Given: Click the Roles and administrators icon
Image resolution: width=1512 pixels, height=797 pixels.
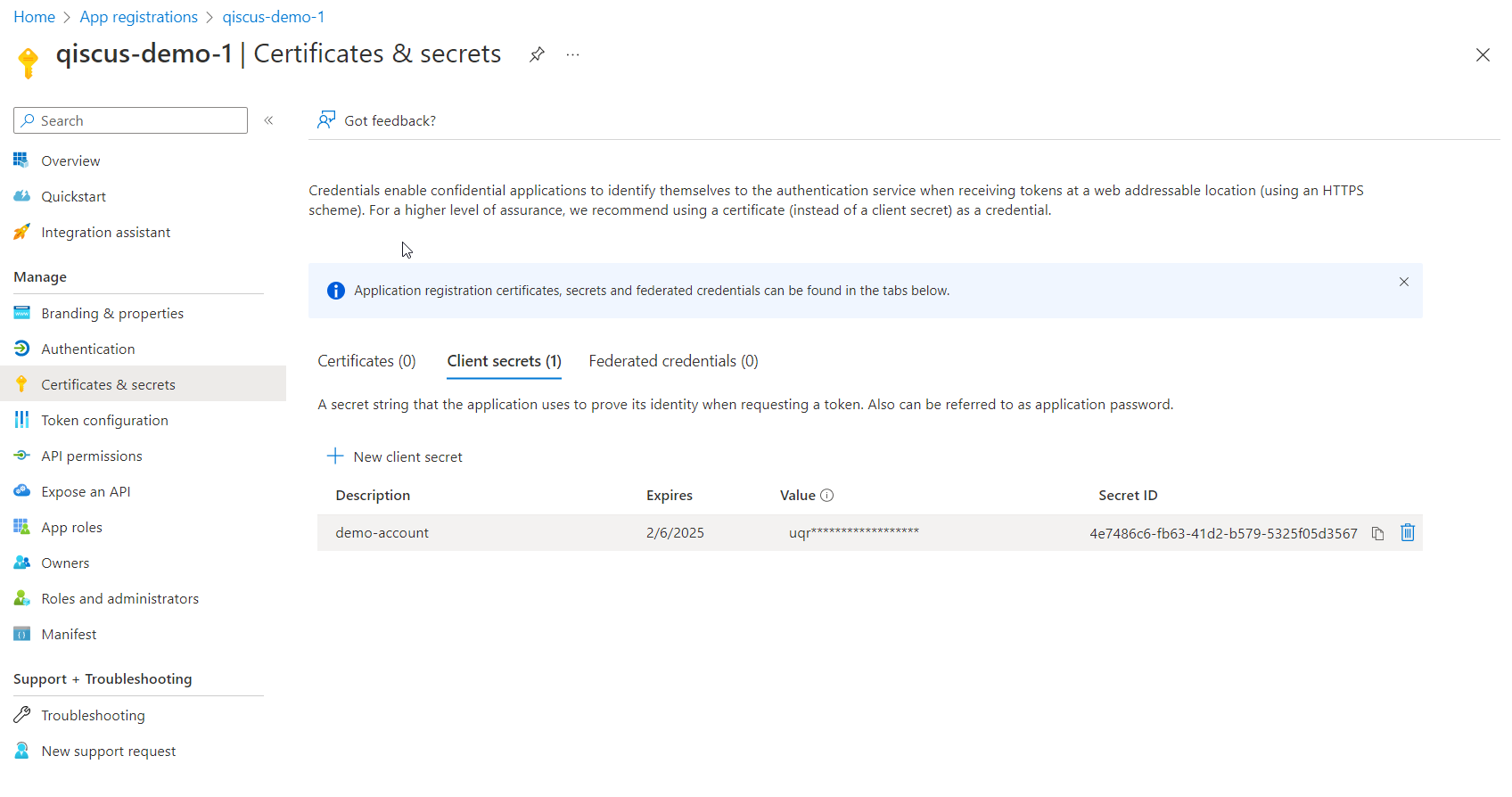Looking at the screenshot, I should click(21, 598).
